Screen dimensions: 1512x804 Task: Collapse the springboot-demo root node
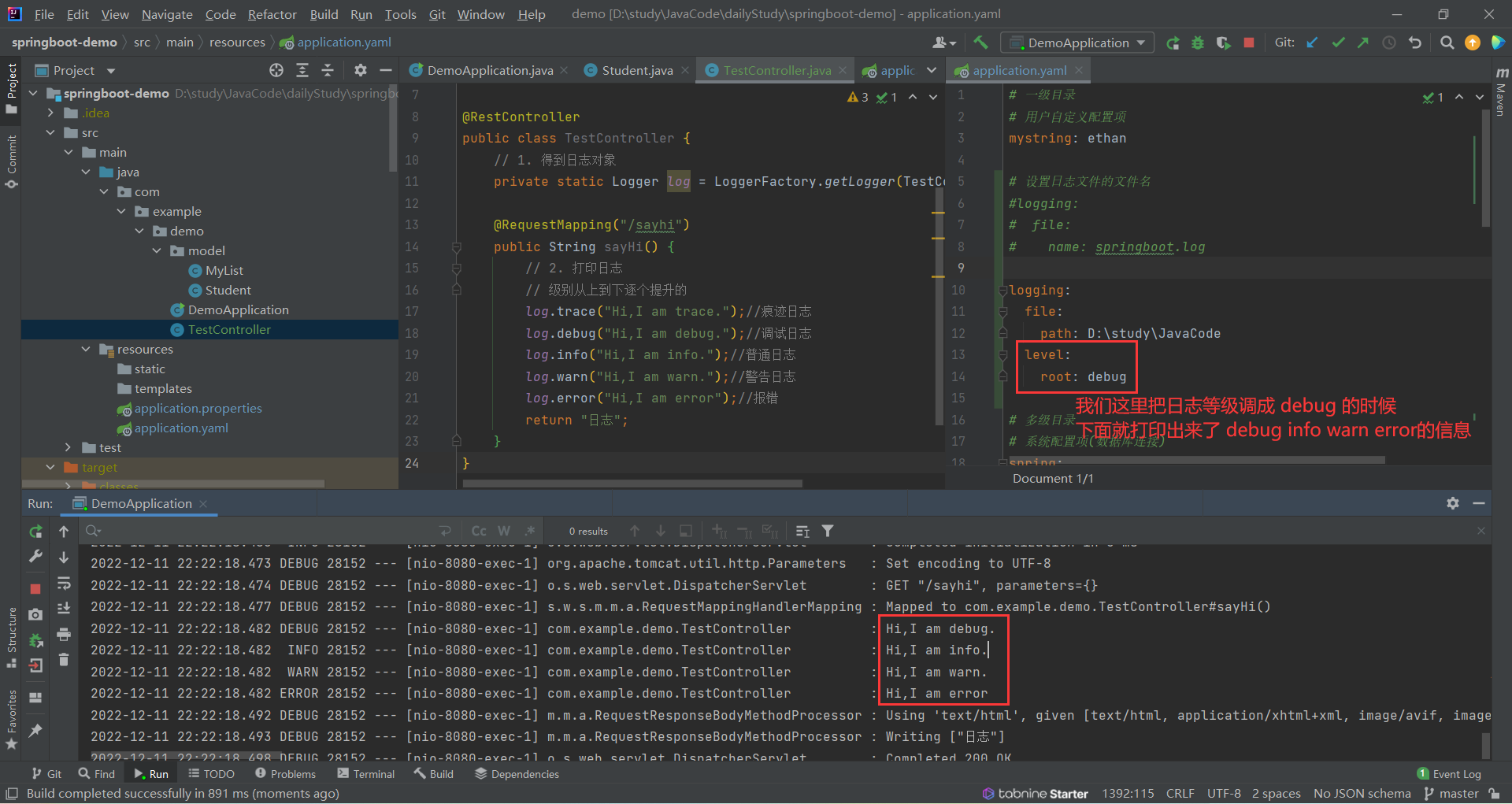(x=34, y=93)
